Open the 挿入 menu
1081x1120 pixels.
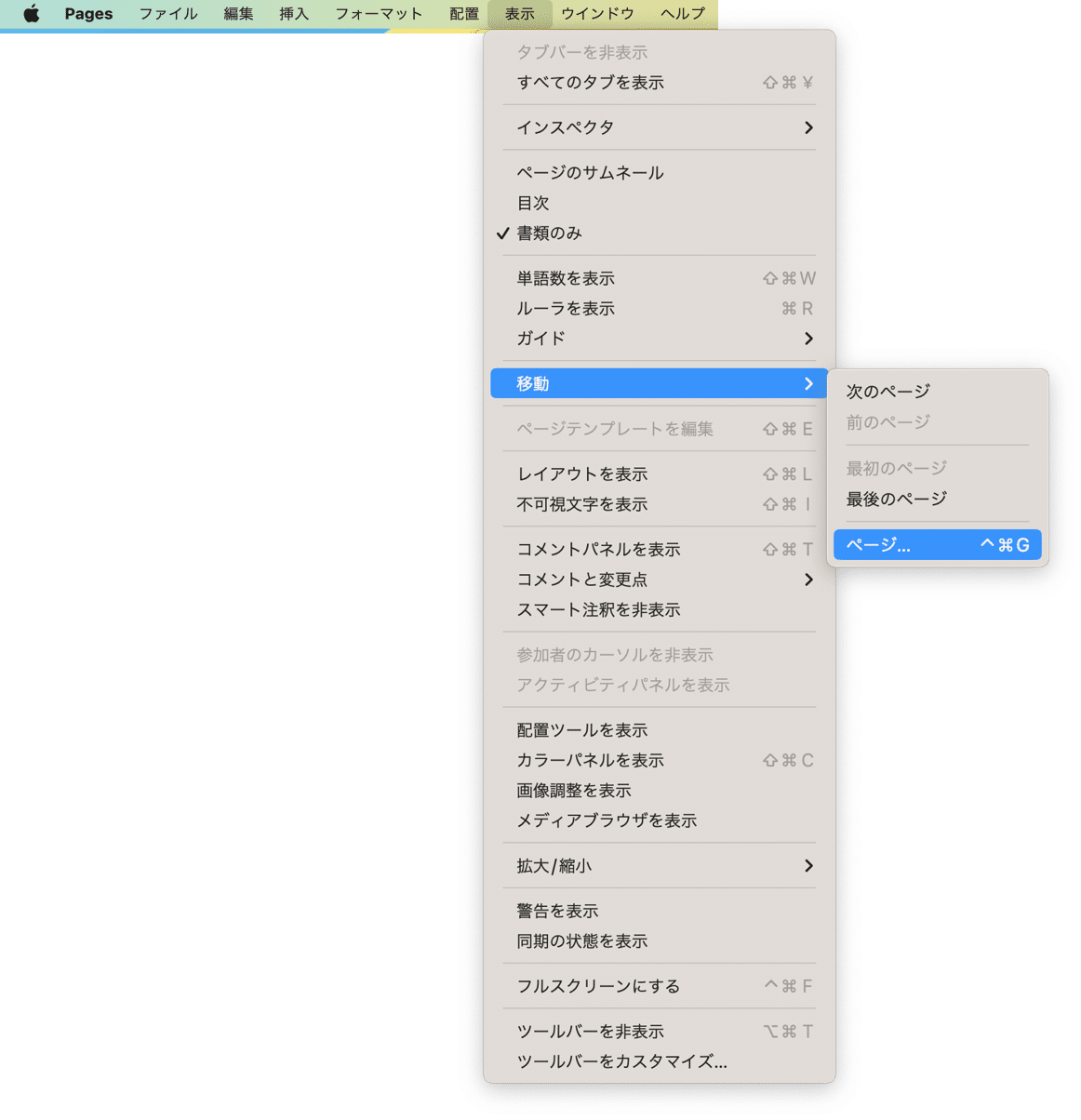coord(294,14)
